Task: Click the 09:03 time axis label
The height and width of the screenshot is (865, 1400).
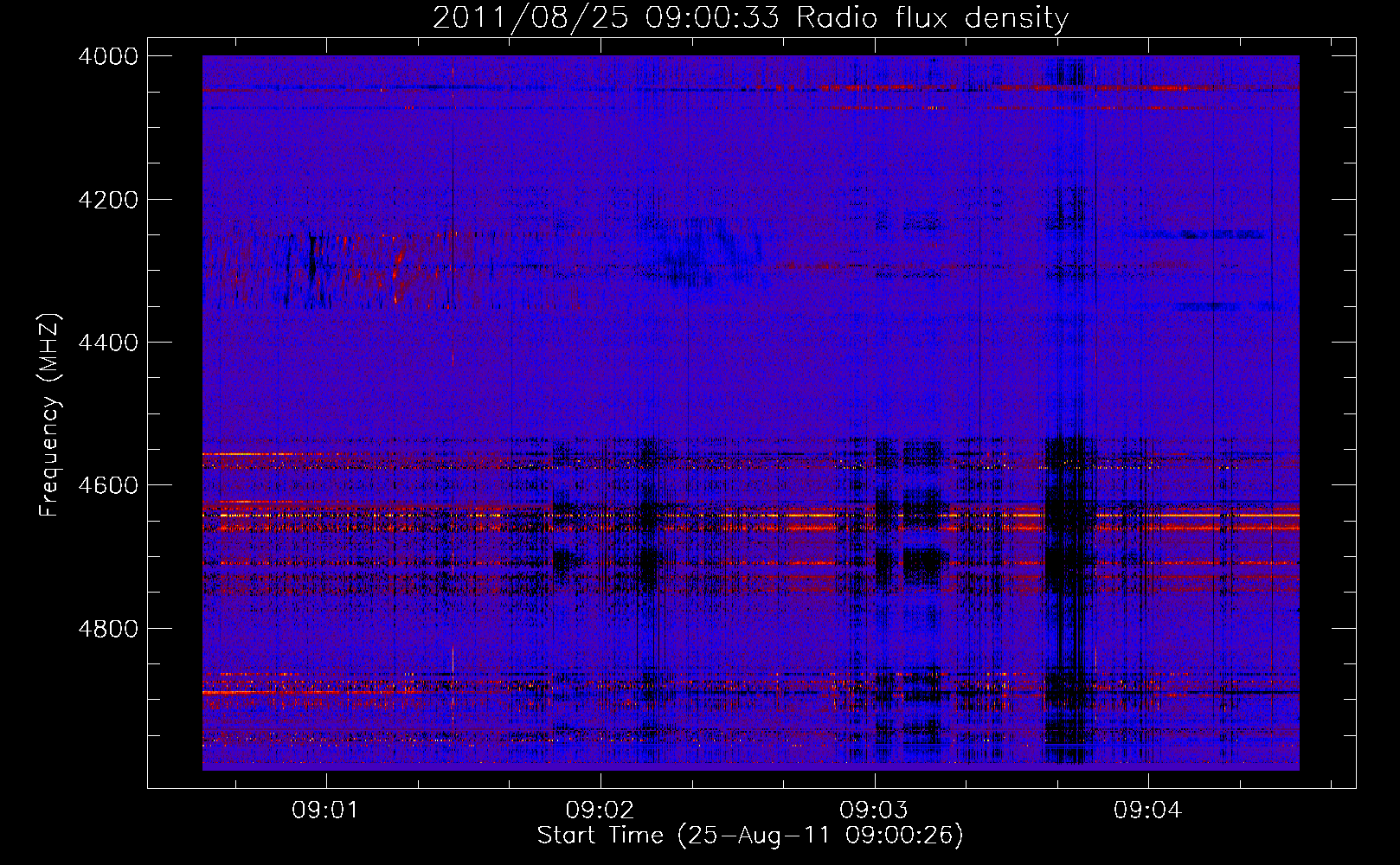Action: coord(874,811)
